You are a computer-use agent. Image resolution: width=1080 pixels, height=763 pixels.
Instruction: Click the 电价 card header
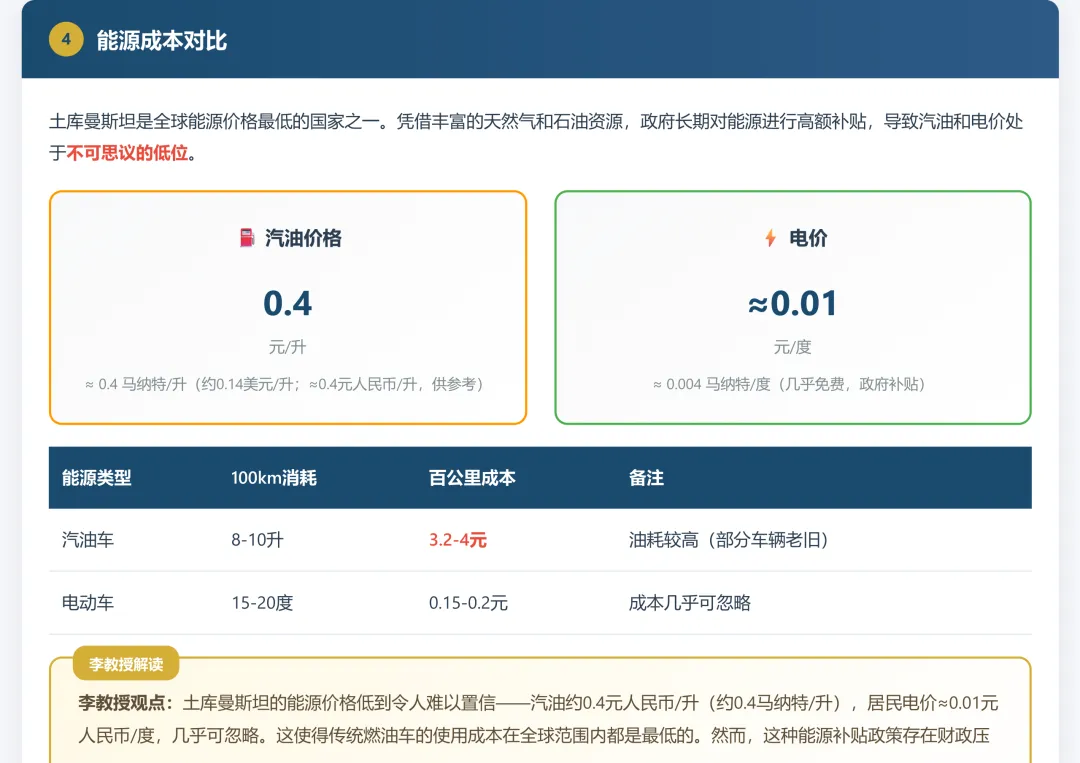(x=793, y=238)
